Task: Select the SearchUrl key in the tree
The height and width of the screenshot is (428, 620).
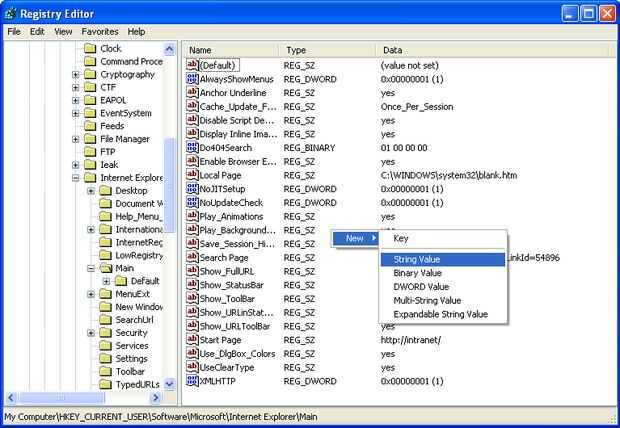Action: [x=134, y=320]
